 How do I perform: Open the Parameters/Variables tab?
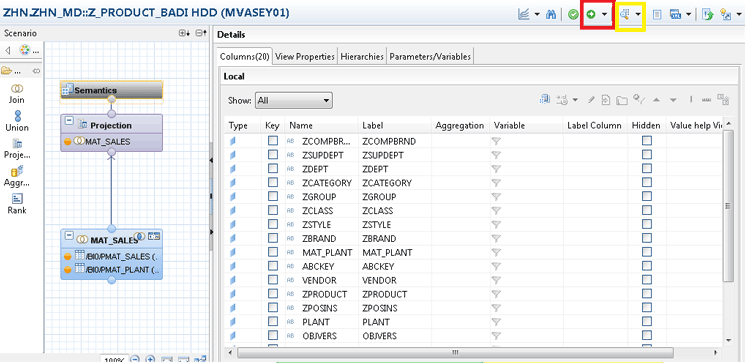[x=430, y=57]
